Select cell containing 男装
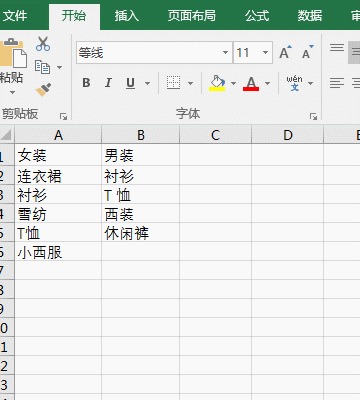The image size is (360, 400). (x=141, y=155)
